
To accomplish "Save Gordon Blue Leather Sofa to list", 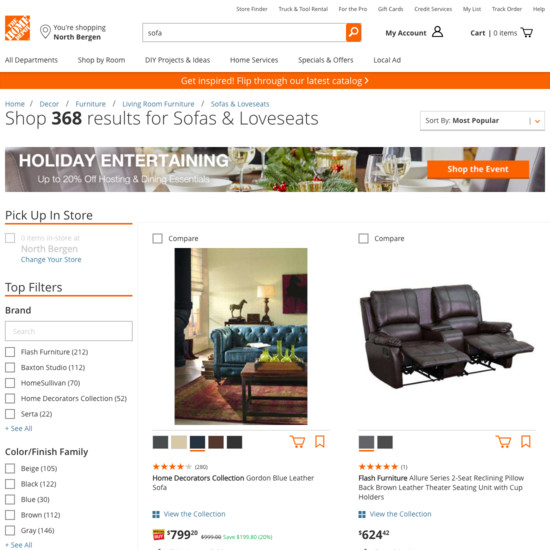I will pyautogui.click(x=320, y=442).
